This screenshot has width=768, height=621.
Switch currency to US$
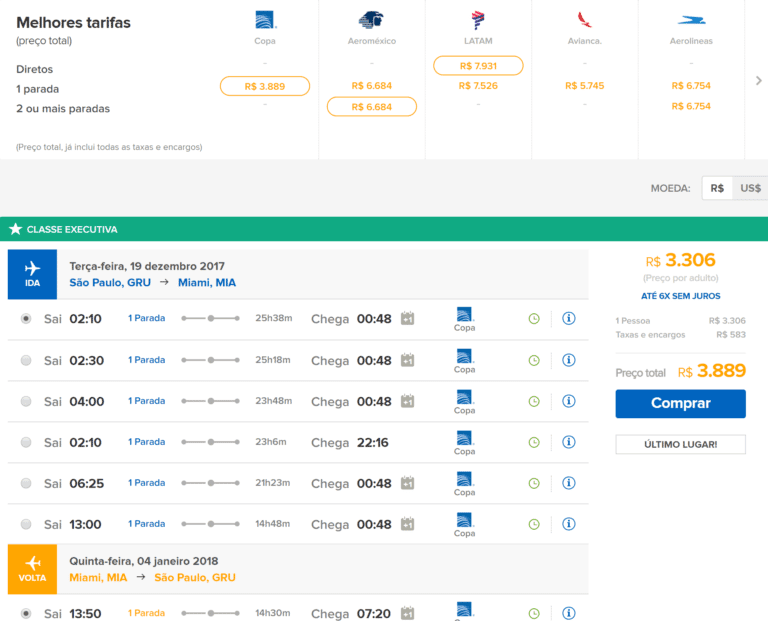[750, 188]
